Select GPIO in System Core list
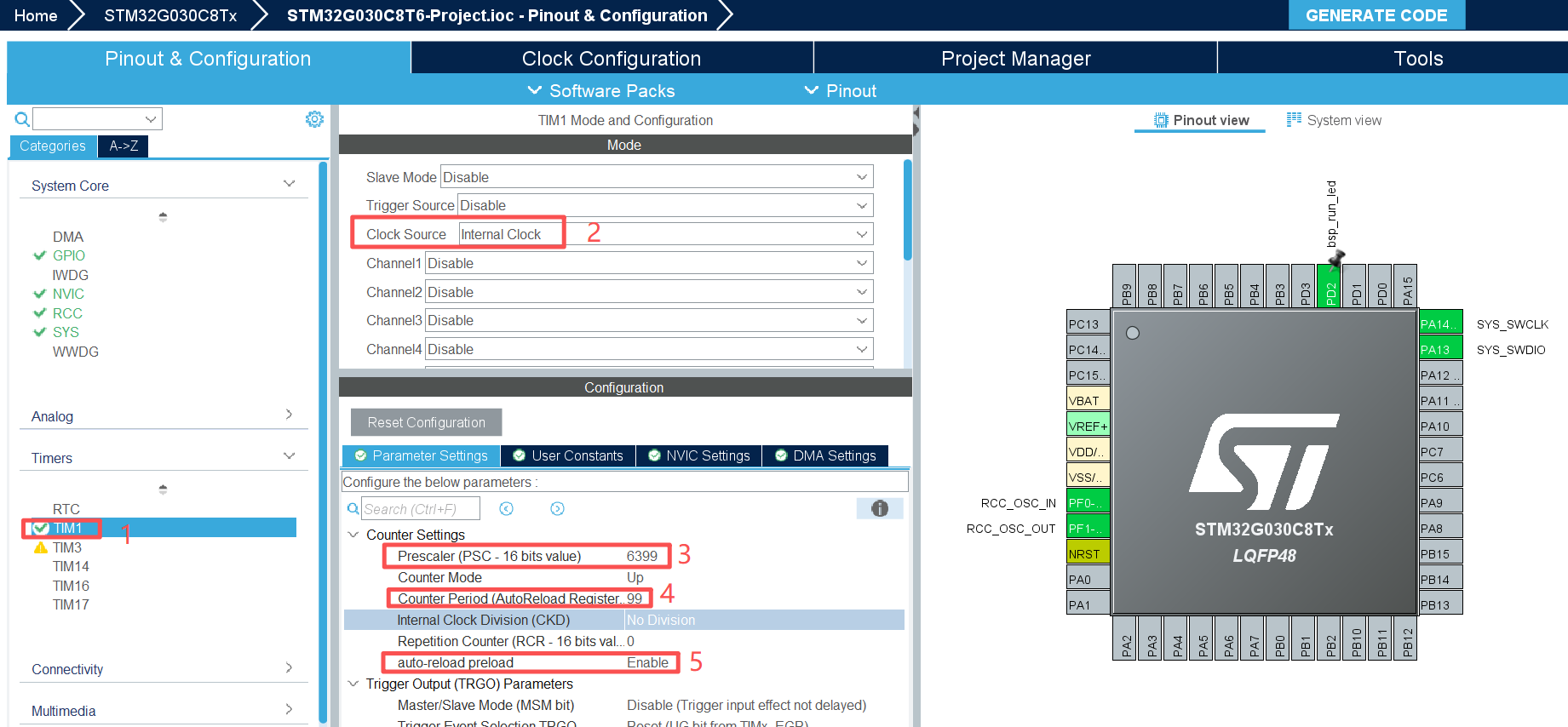1568x727 pixels. [x=68, y=255]
